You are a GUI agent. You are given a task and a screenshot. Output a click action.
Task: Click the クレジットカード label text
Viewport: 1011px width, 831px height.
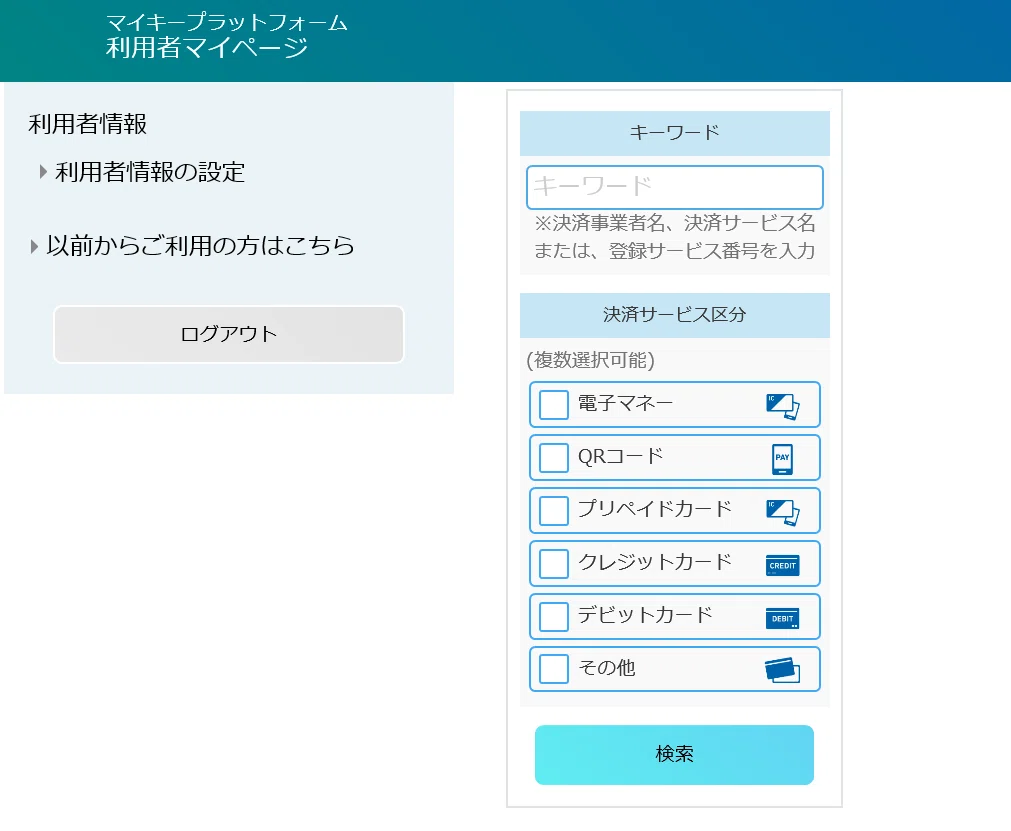654,562
